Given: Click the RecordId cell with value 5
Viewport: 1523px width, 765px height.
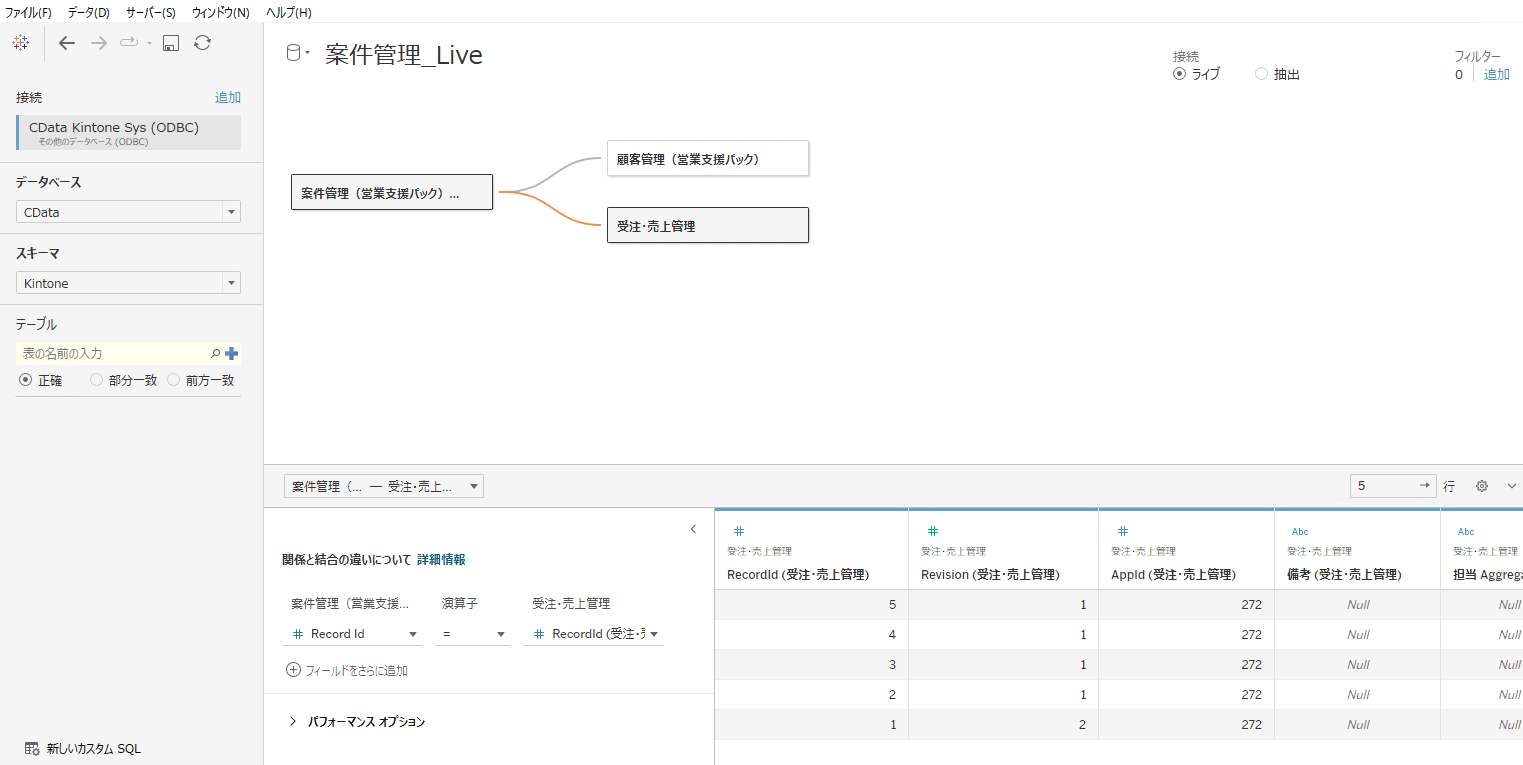Looking at the screenshot, I should (812, 604).
